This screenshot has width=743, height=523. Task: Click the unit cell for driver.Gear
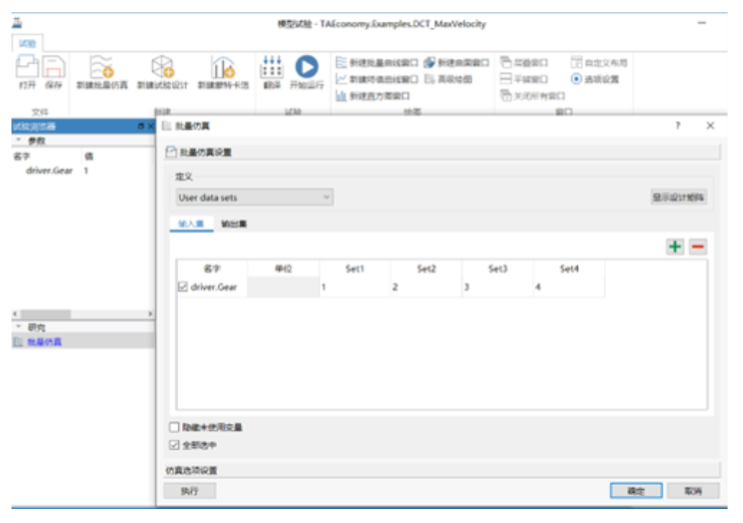283,287
